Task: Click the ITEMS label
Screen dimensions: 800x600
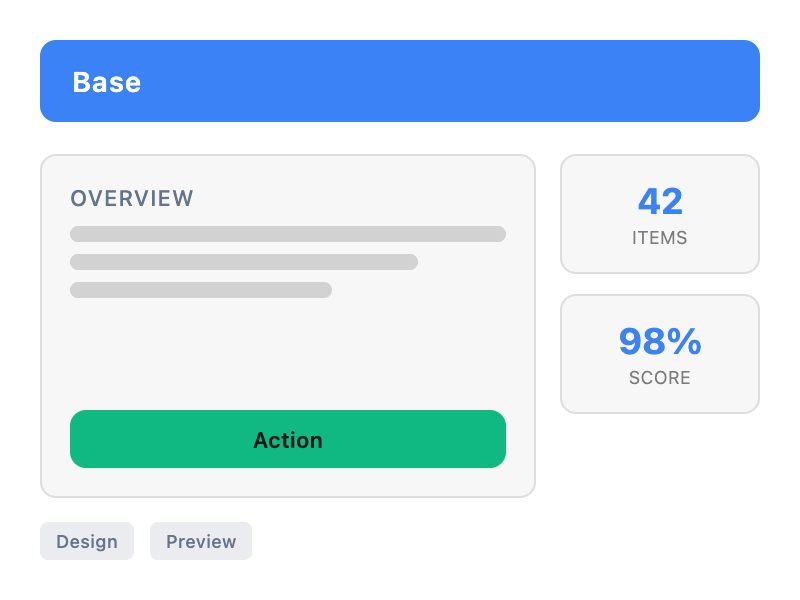Action: (x=660, y=238)
